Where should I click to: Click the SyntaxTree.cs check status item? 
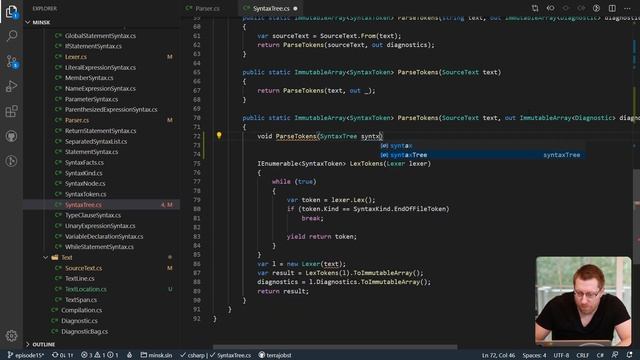[231, 355]
